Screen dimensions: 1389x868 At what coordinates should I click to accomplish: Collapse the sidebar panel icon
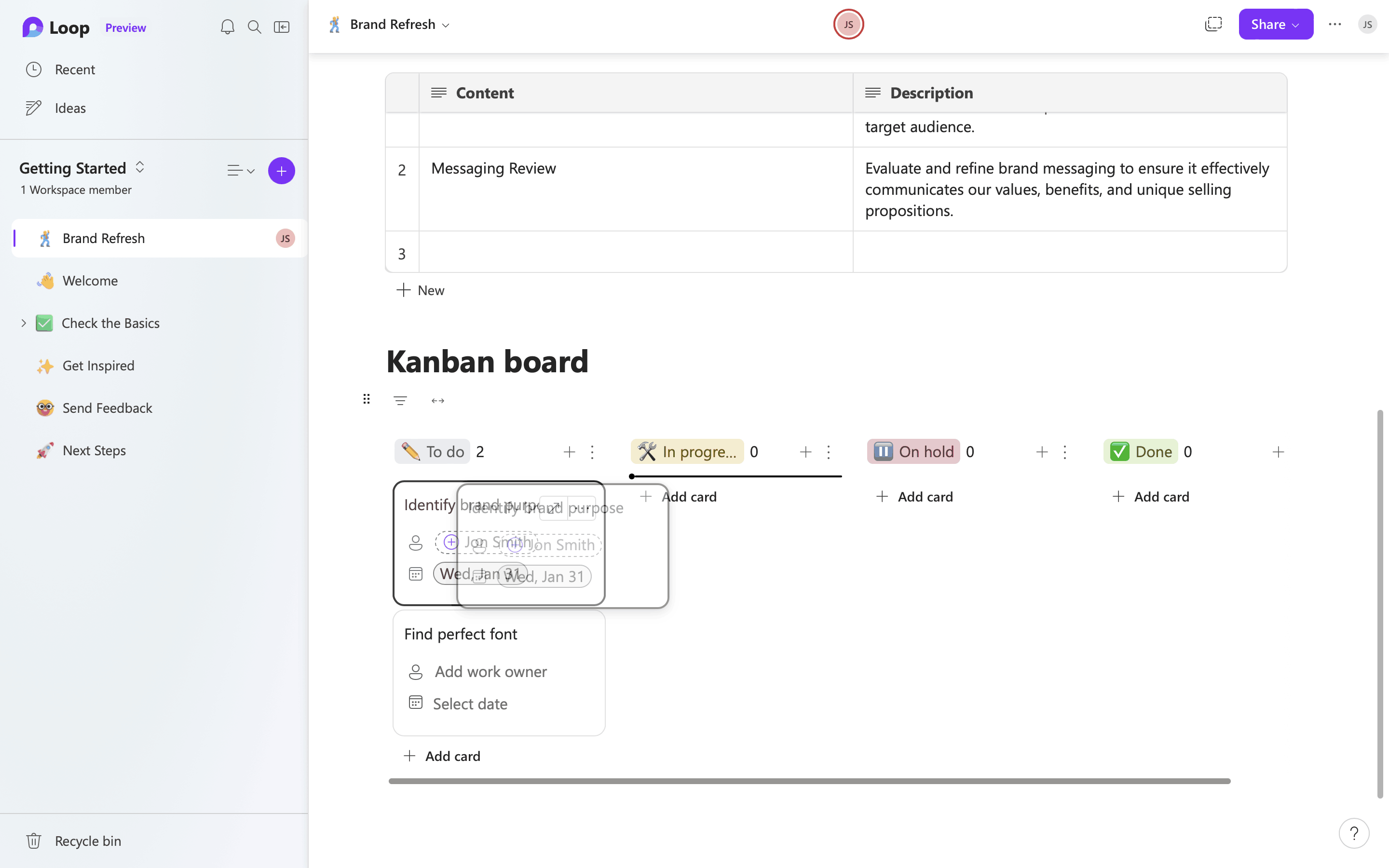click(x=281, y=27)
